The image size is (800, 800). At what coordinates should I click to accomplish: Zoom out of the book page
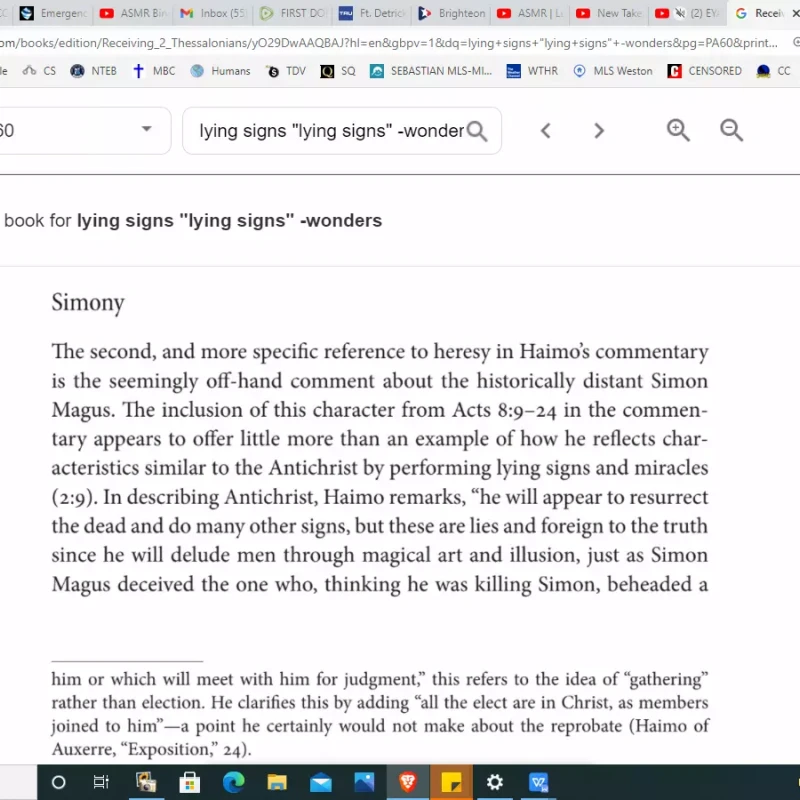(732, 131)
